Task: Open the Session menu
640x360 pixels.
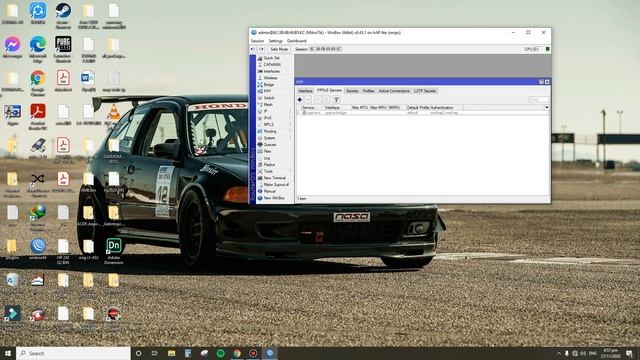Action: click(257, 41)
